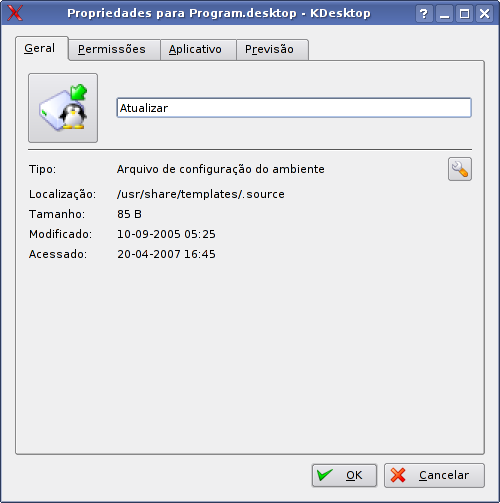Click the file icon chooser button
This screenshot has width=500, height=503.
(63, 108)
